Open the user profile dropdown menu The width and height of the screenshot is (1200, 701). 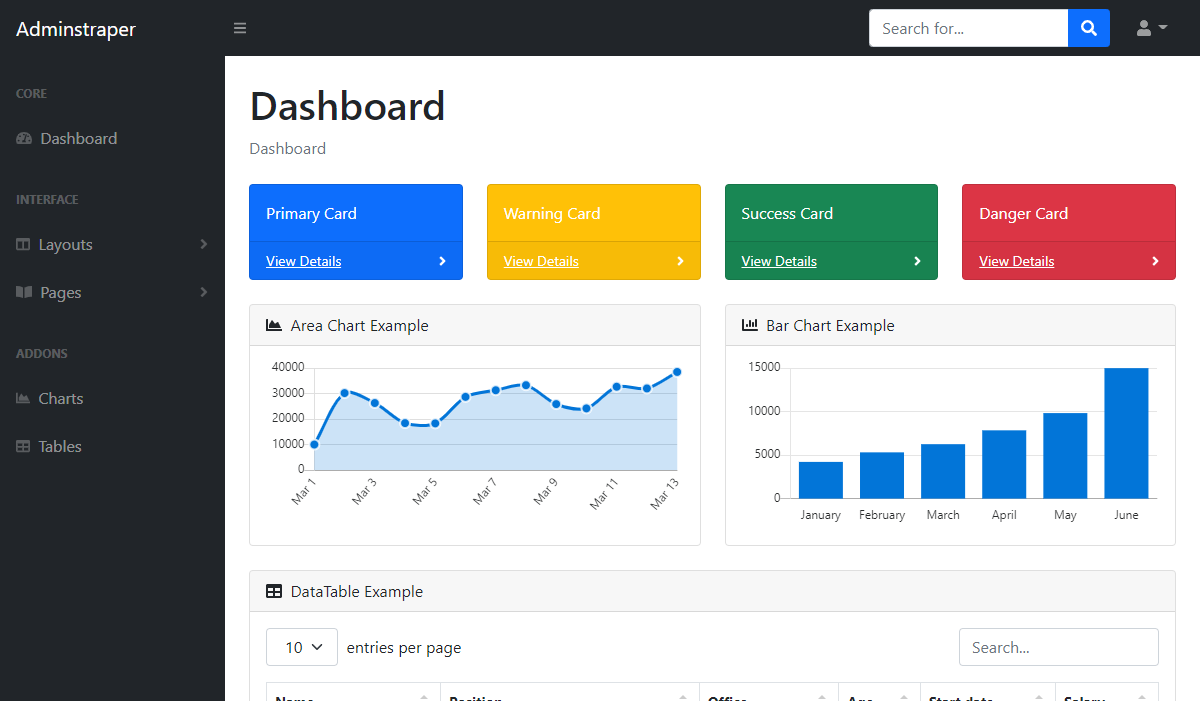tap(1152, 28)
